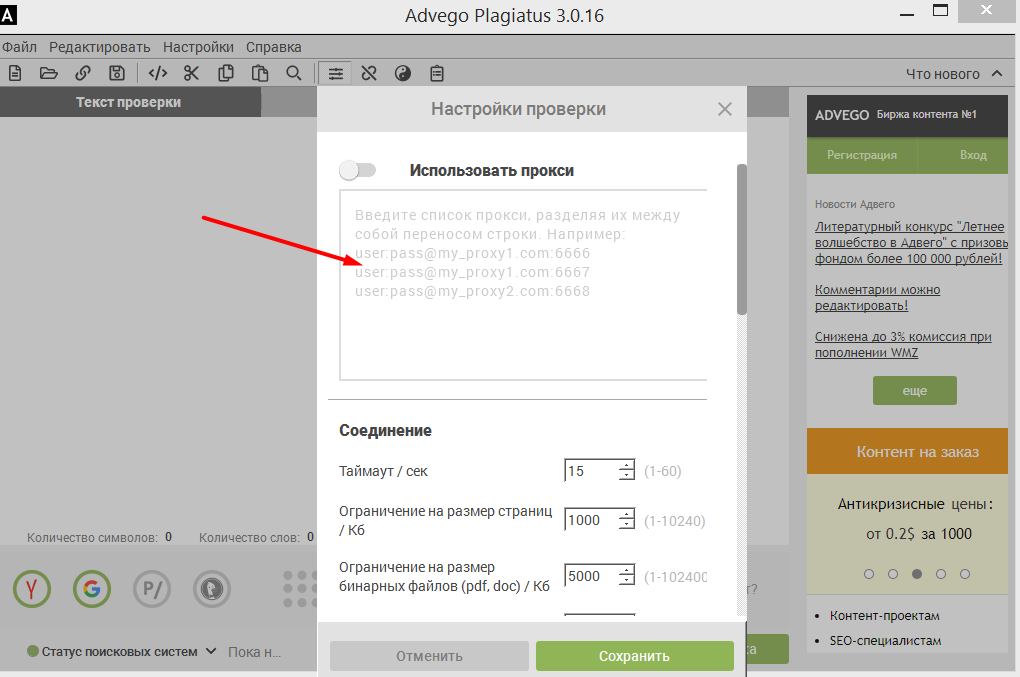Click the Google search engine icon
Viewport: 1020px width, 677px height.
[x=92, y=589]
